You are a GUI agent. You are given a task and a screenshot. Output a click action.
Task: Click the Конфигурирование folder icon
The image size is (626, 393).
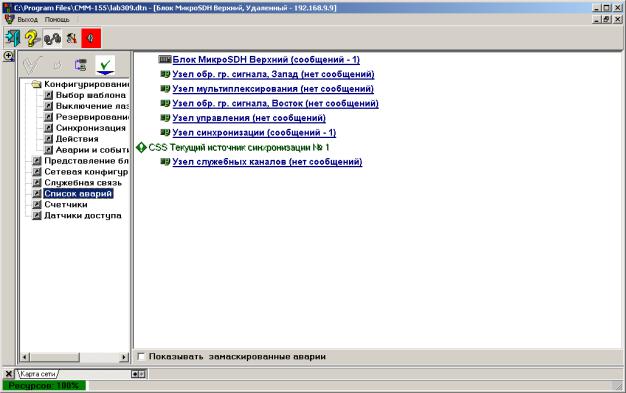pyautogui.click(x=36, y=84)
